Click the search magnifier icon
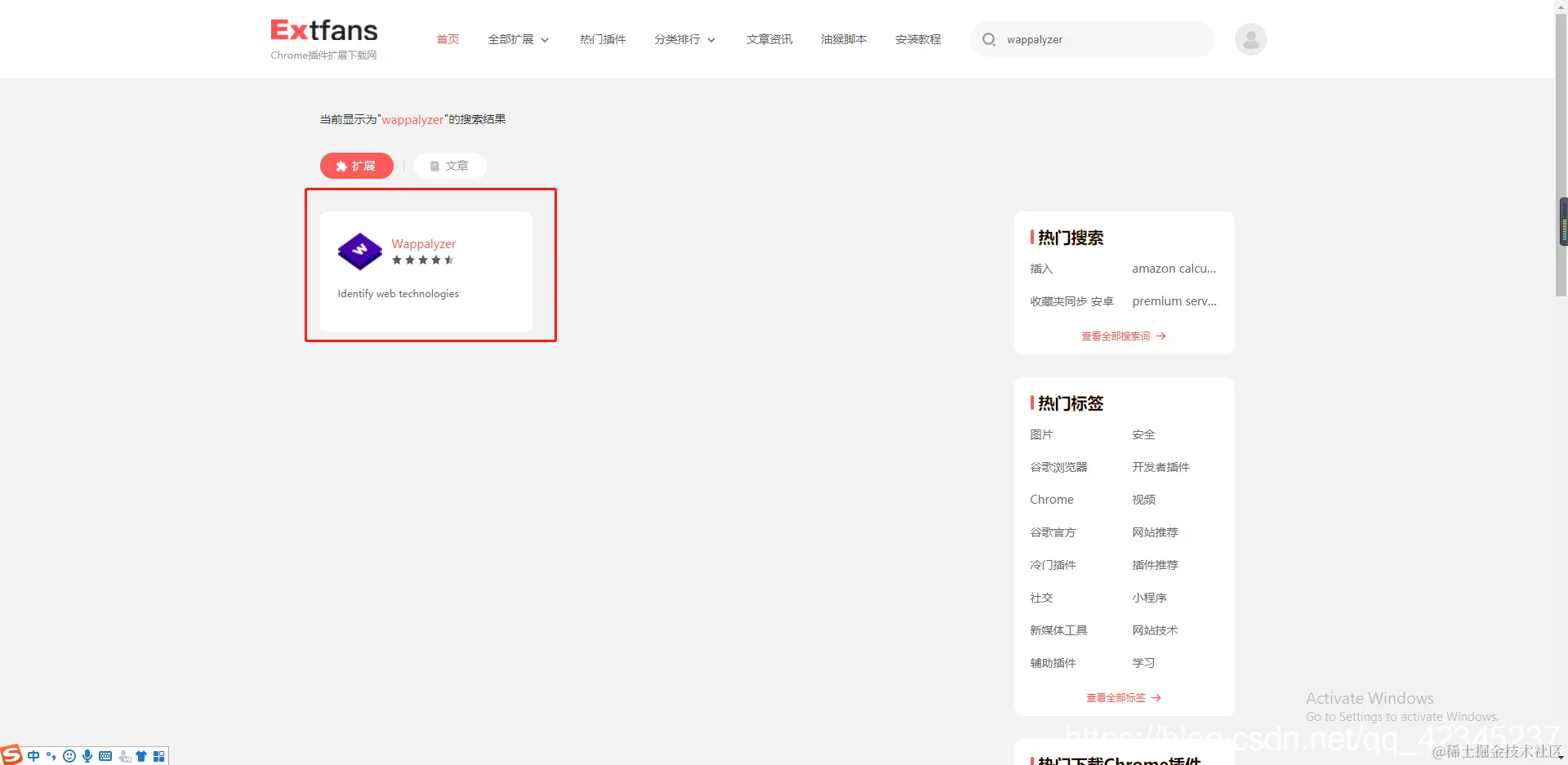 [988, 39]
